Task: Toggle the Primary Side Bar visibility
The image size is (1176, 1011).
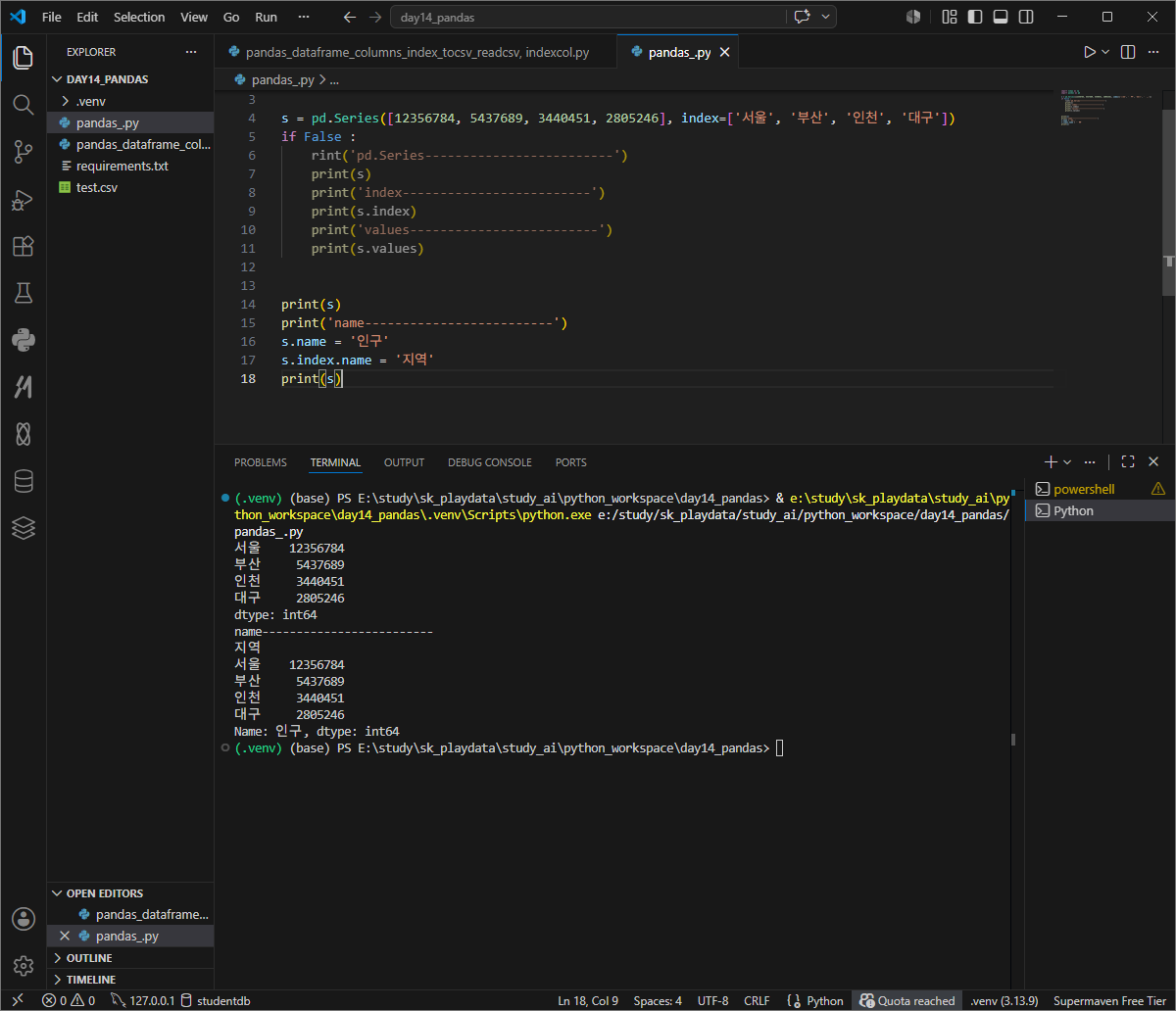Action: (975, 17)
